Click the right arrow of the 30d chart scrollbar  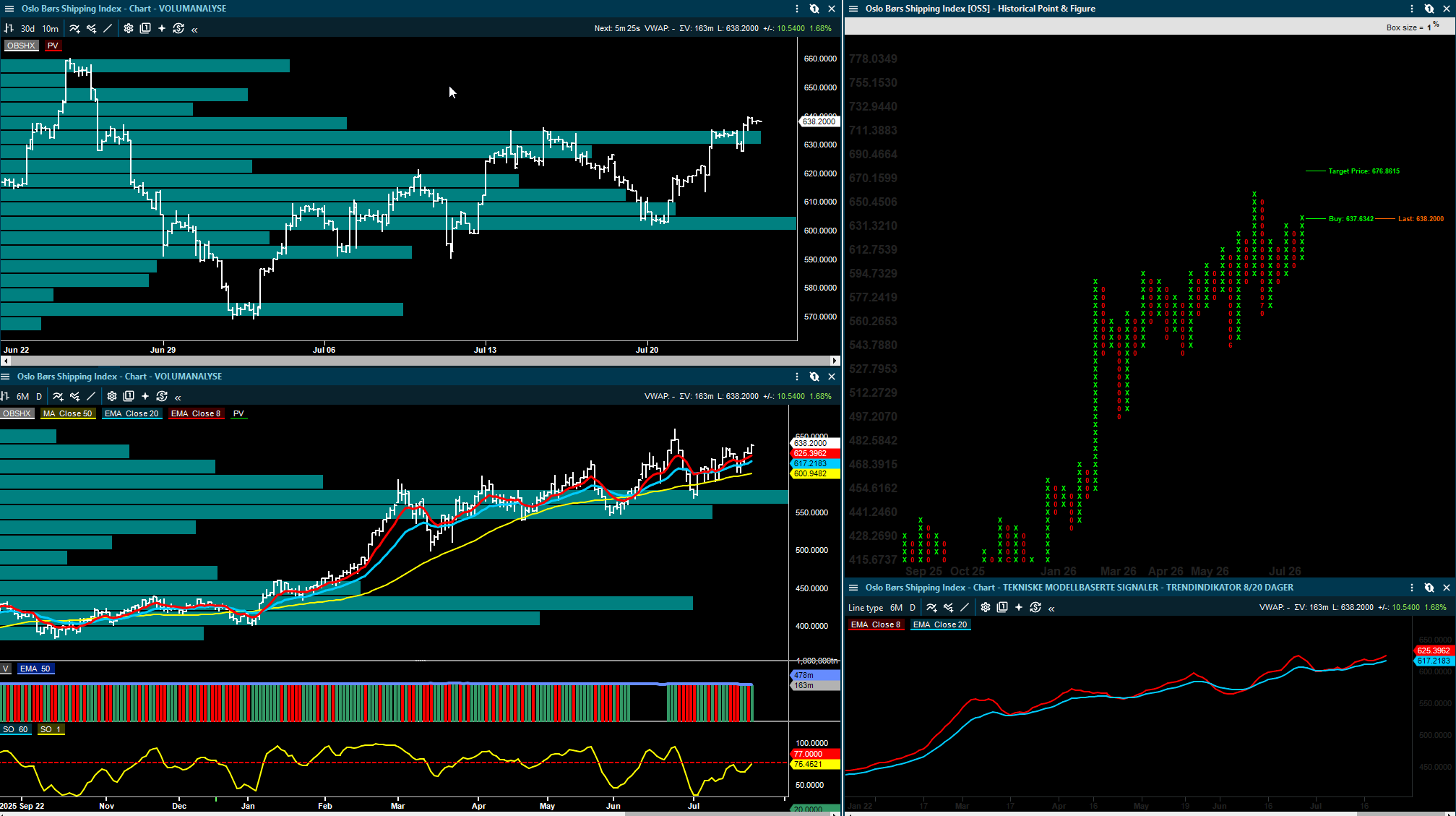(x=835, y=361)
